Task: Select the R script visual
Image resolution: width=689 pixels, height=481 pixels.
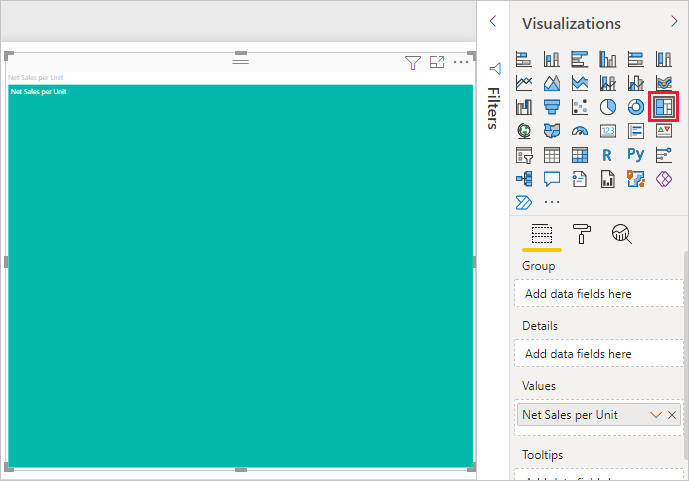Action: pyautogui.click(x=608, y=155)
